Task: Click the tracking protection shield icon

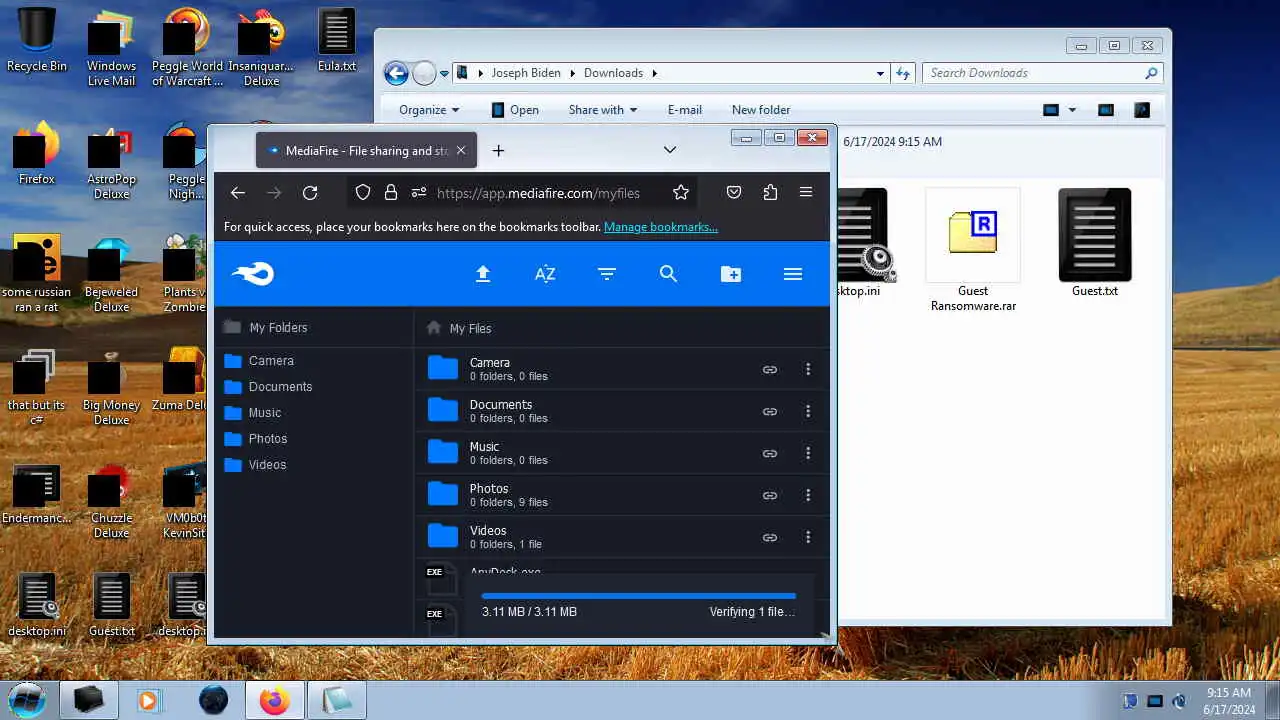Action: tap(363, 193)
